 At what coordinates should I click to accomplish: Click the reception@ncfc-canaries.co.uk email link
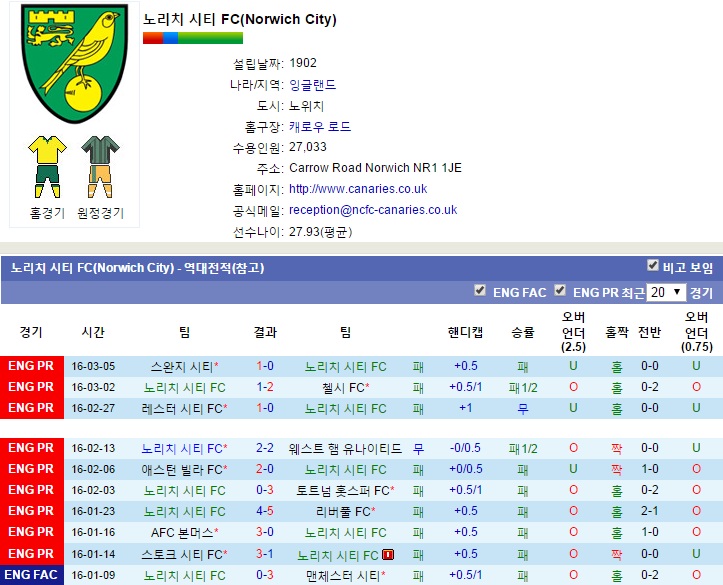pyautogui.click(x=372, y=210)
